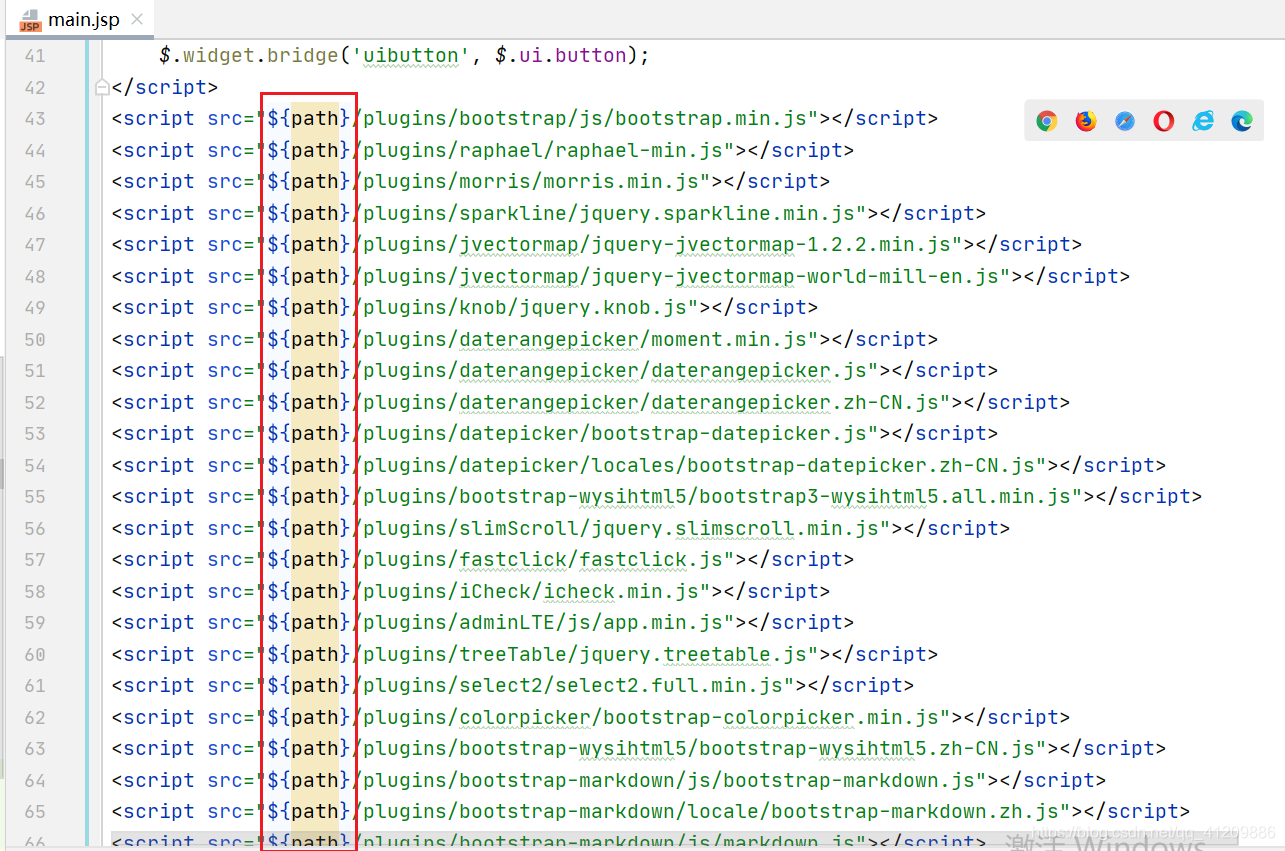Click the jquery.slimscroll.min.js path
1285x851 pixels.
[x=620, y=528]
